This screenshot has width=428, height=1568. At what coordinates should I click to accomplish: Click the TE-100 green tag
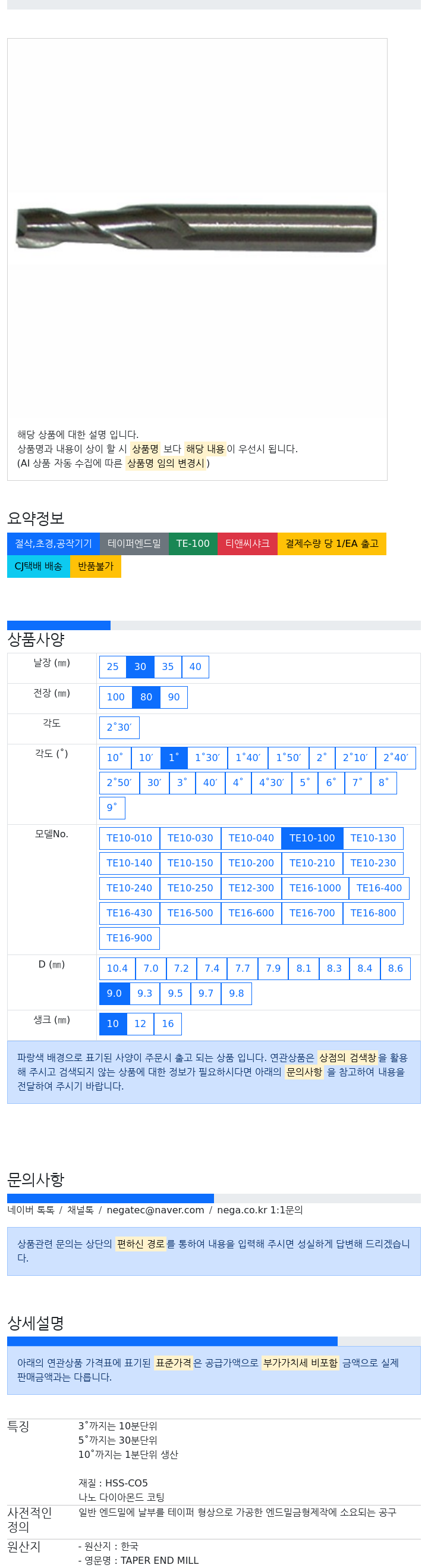coord(193,543)
